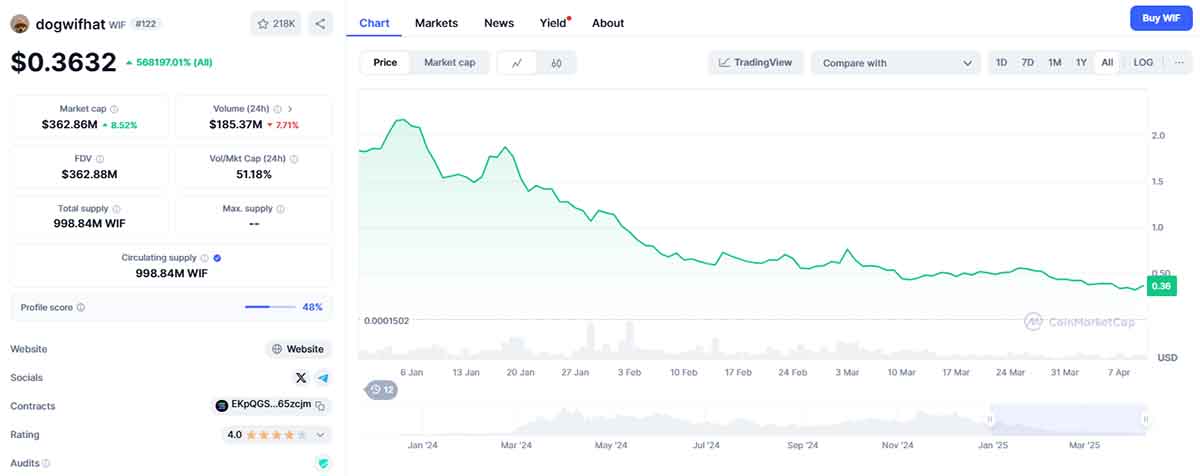Go to the News tab
1200x476 pixels.
(499, 22)
